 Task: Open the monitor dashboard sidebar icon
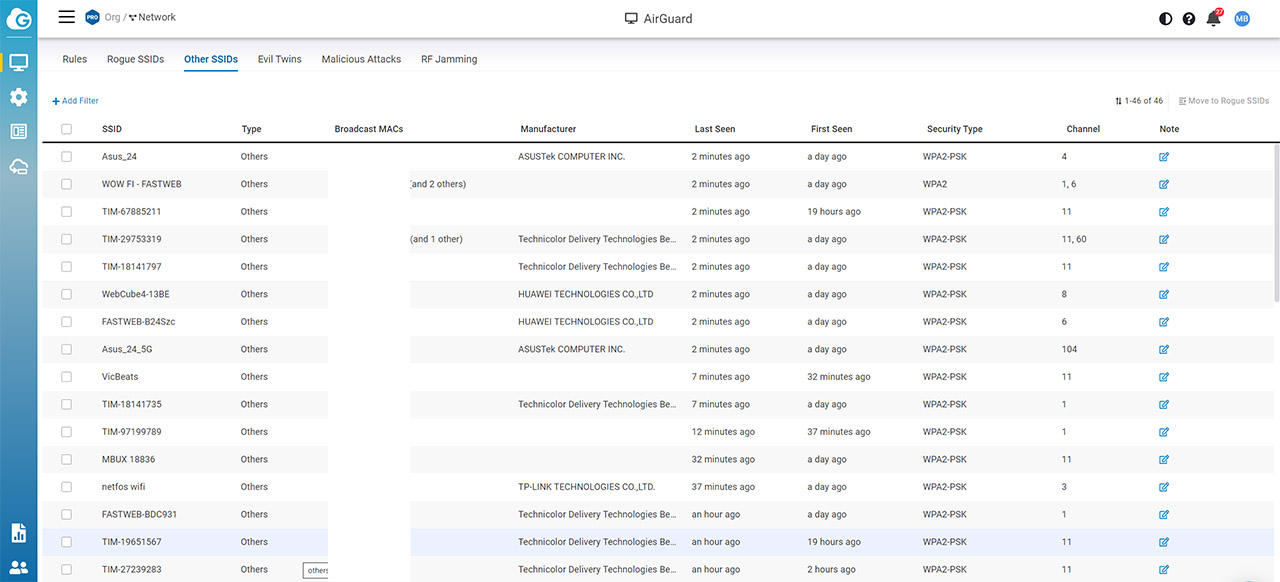click(19, 62)
